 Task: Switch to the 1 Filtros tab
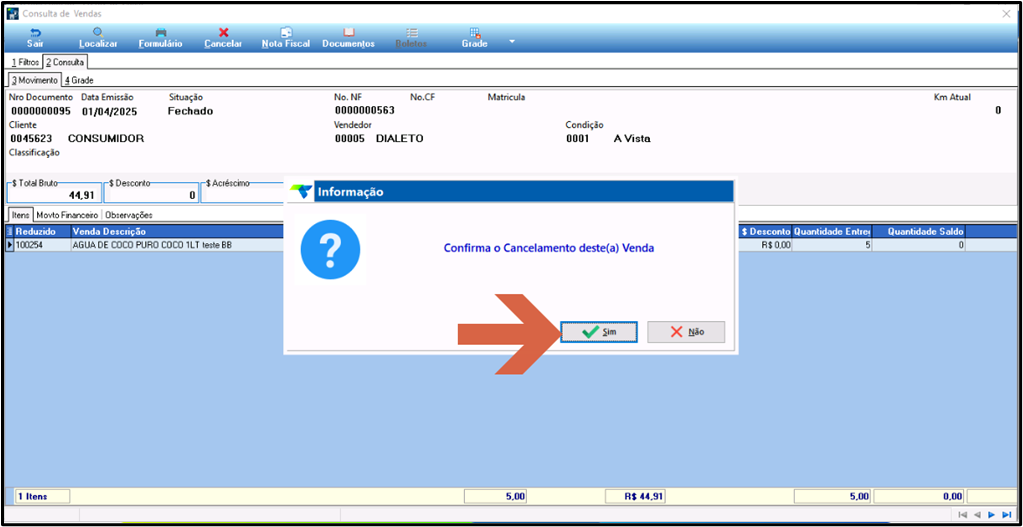pos(25,63)
